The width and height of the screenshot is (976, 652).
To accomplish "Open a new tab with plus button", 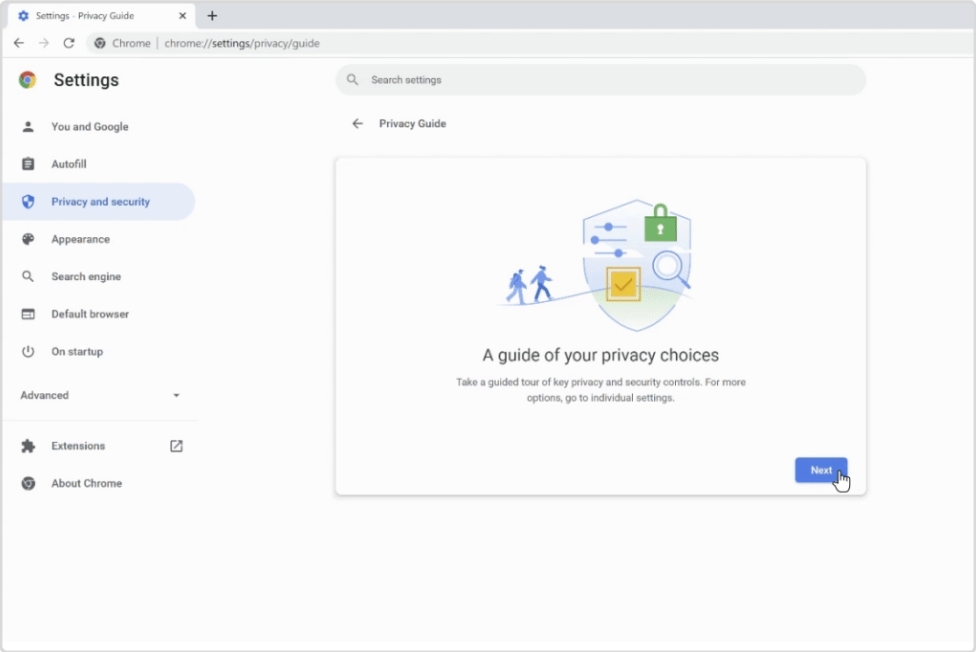I will (x=212, y=16).
